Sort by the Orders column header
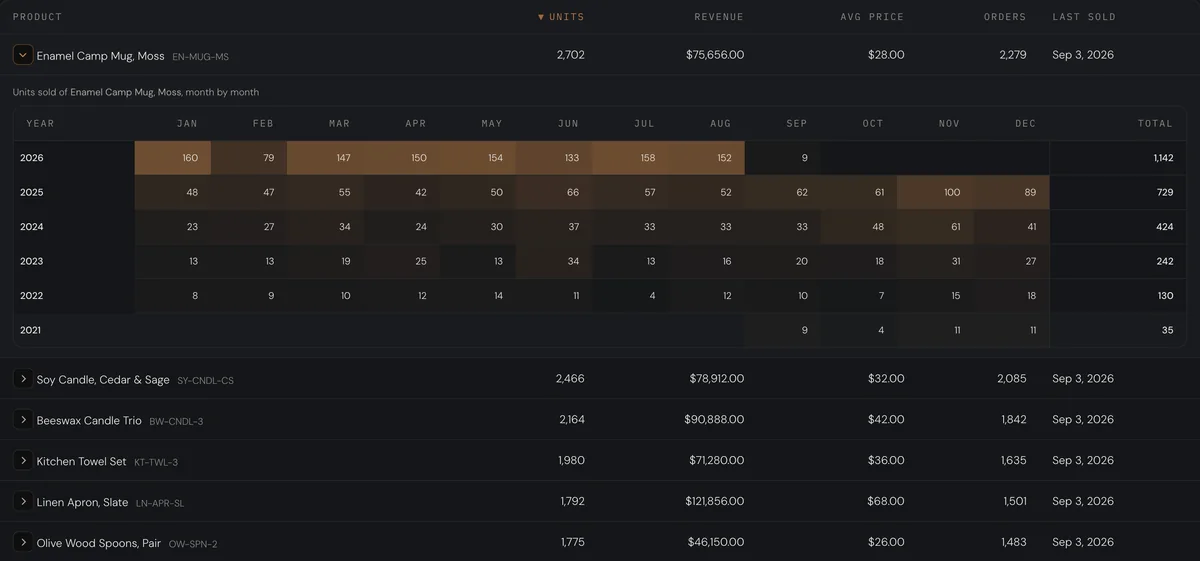Image resolution: width=1200 pixels, height=561 pixels. (x=1005, y=17)
